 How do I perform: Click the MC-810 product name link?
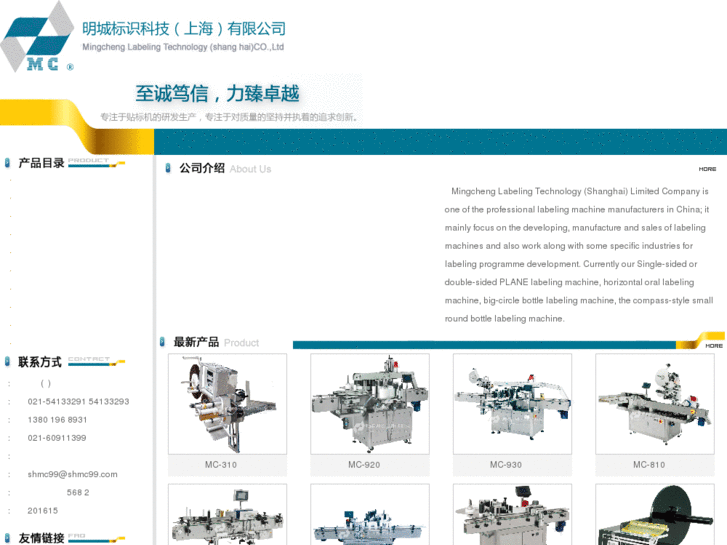[649, 465]
